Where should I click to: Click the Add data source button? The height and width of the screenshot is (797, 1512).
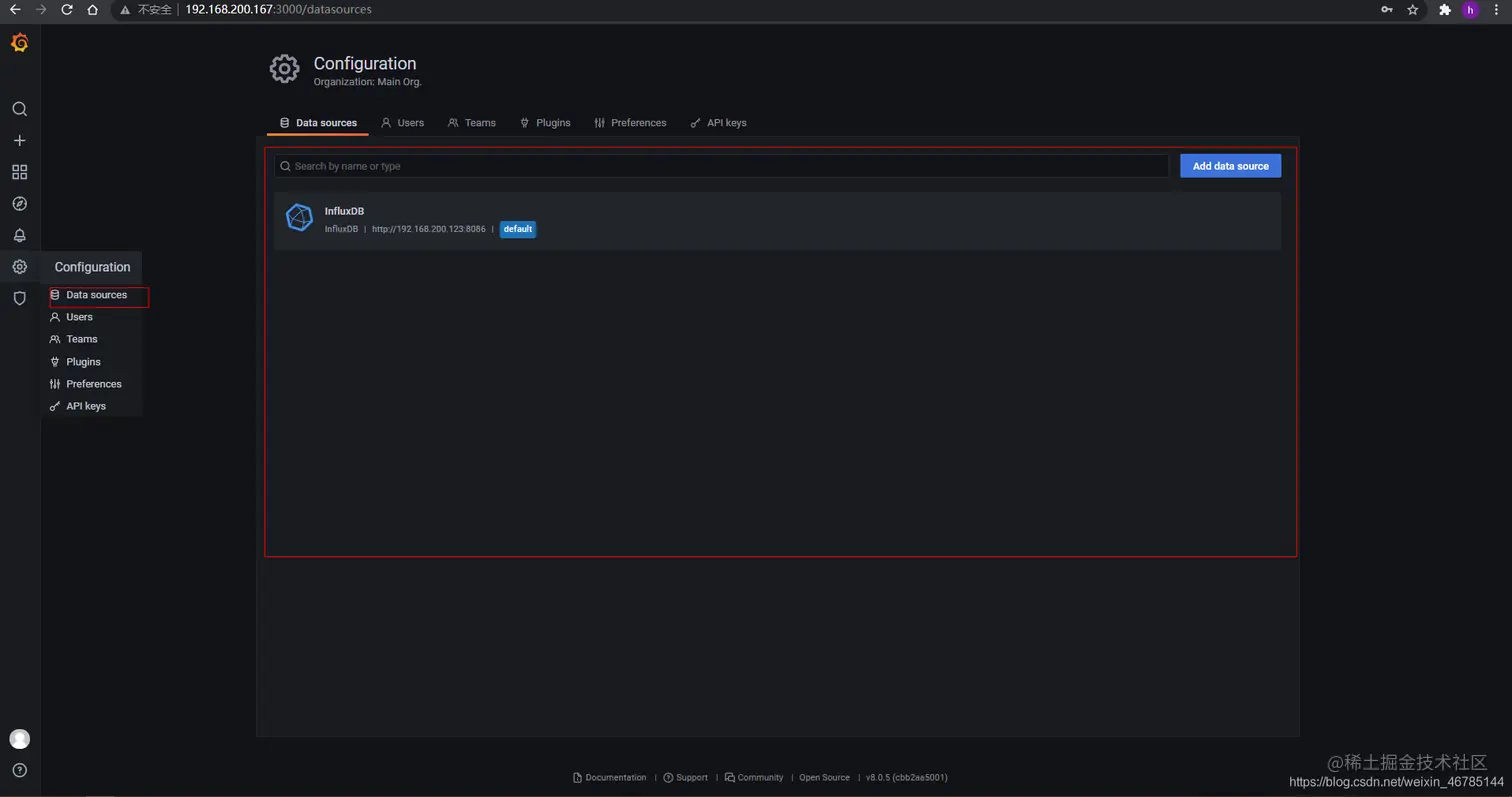[1230, 166]
